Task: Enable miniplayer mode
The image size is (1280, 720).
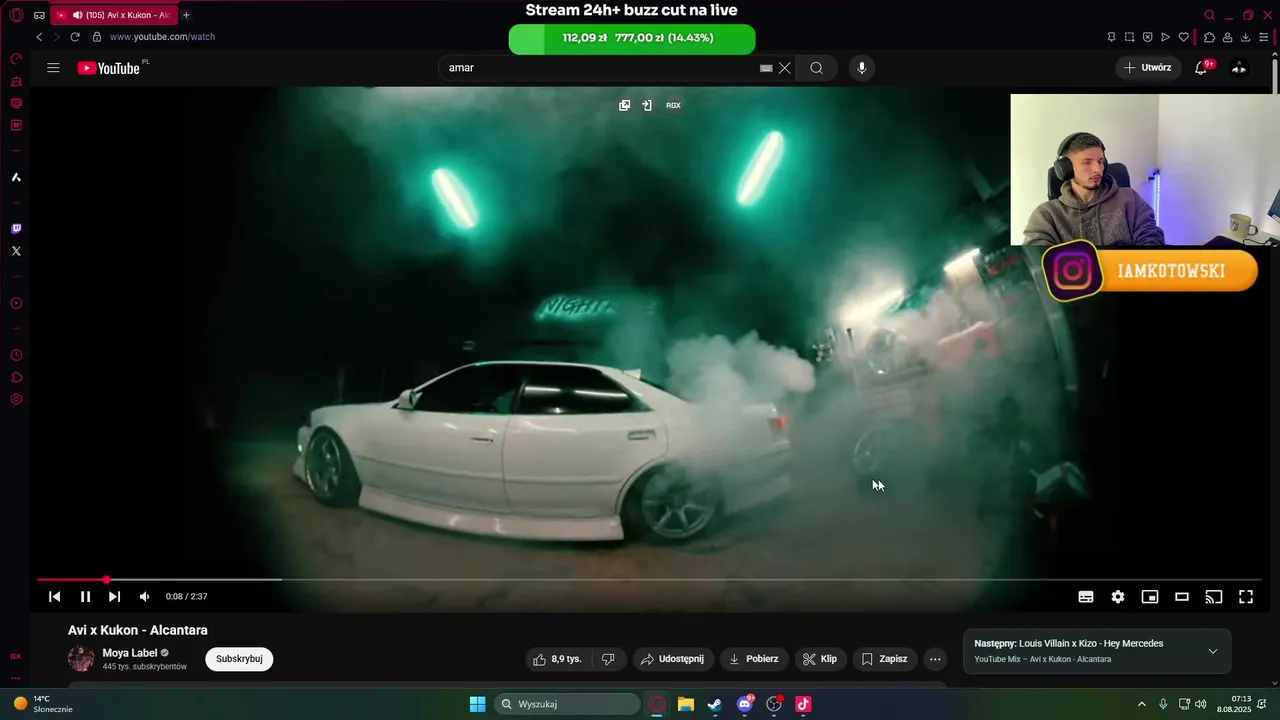Action: click(x=1150, y=597)
